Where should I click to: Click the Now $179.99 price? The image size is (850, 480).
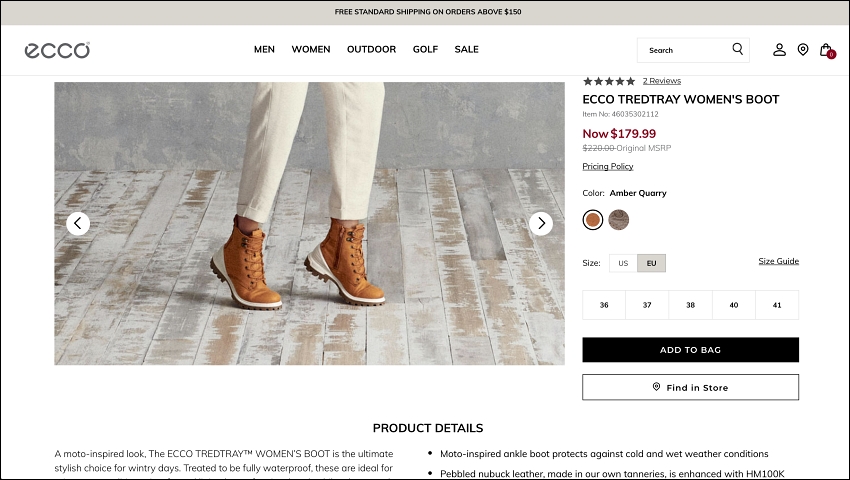619,133
